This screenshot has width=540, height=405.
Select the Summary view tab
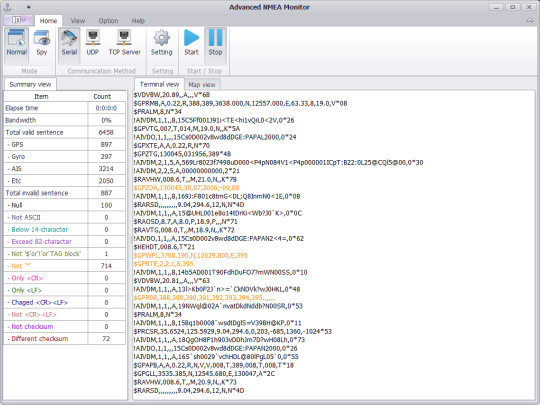click(30, 84)
